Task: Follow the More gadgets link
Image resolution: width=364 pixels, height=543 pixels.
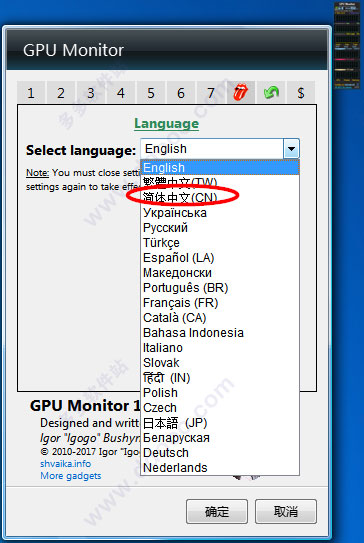Action: point(71,475)
